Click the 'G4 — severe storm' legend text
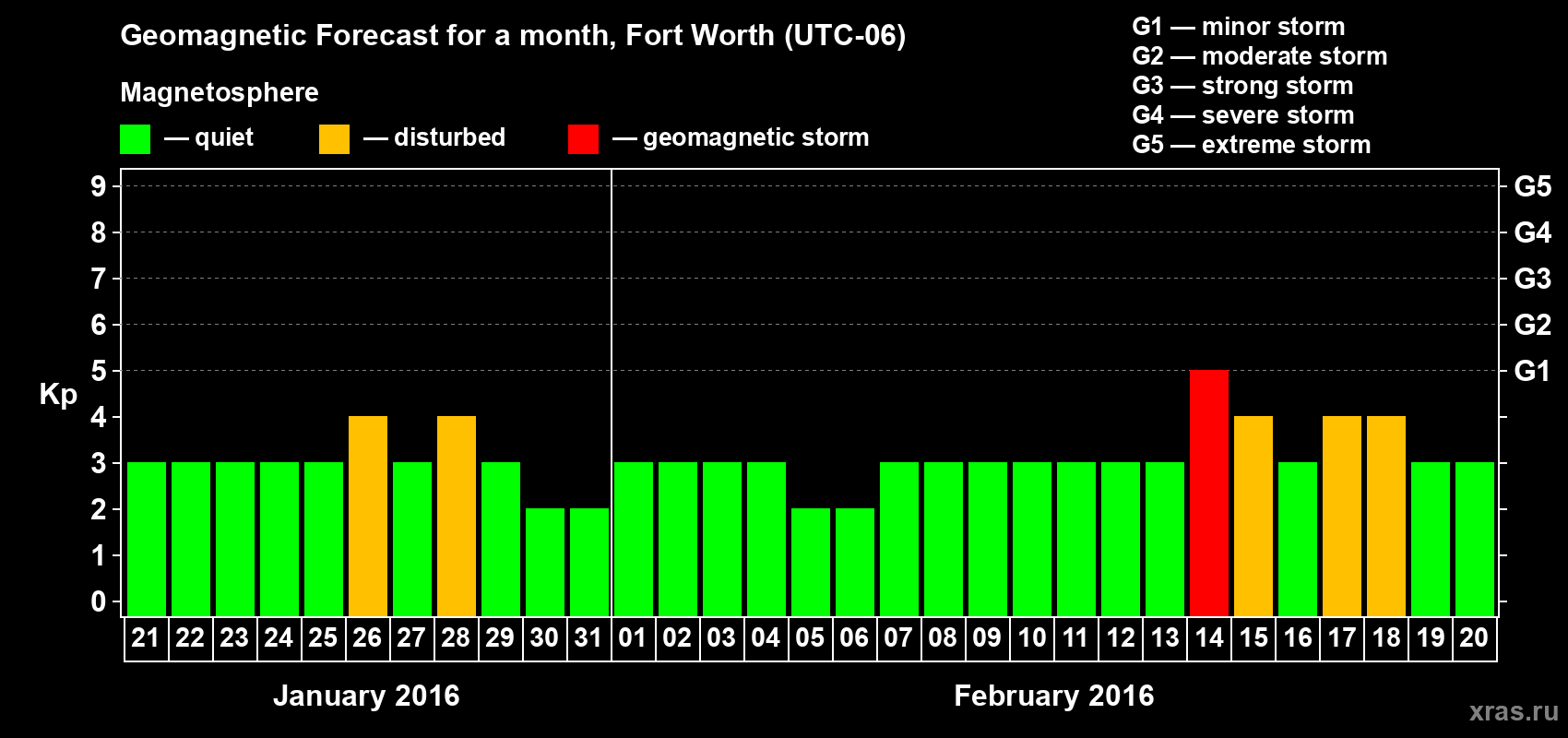 point(1243,115)
